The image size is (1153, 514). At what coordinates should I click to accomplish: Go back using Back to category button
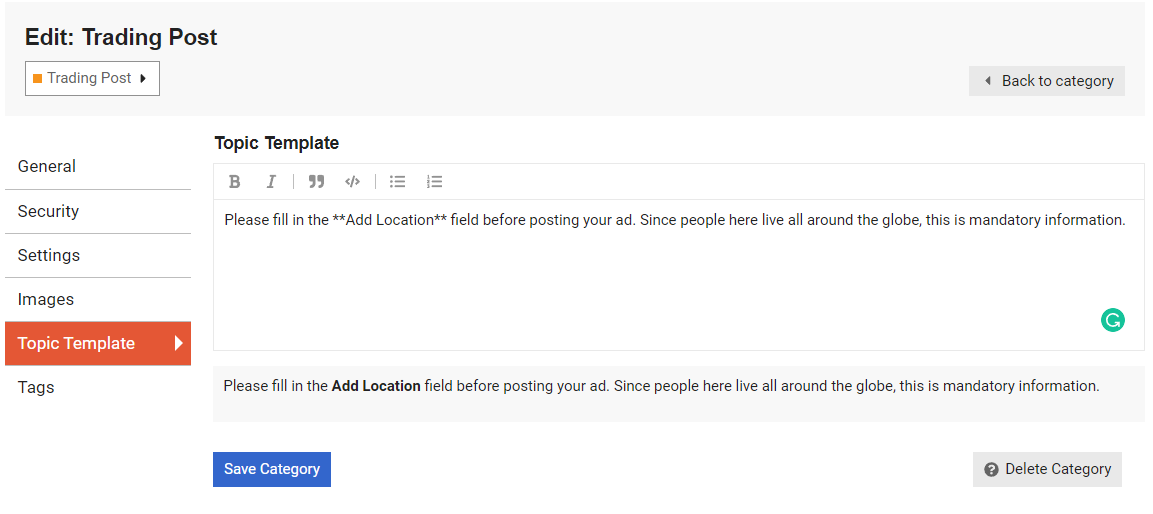(x=1046, y=81)
